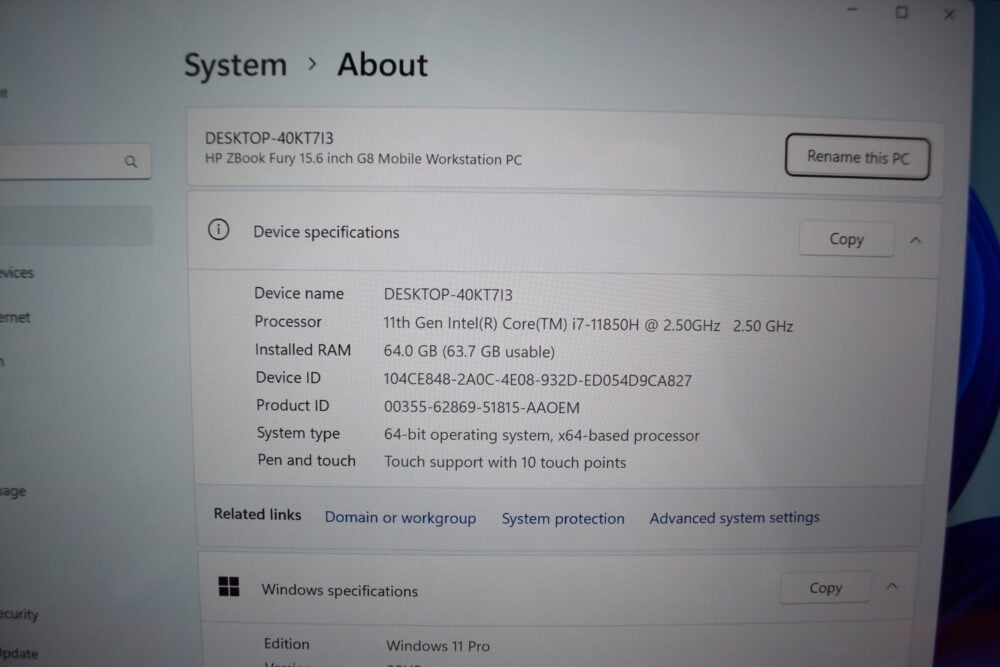Viewport: 1000px width, 667px height.
Task: Click the DESKTOP-40KT7I3 name in the top card
Action: (269, 138)
